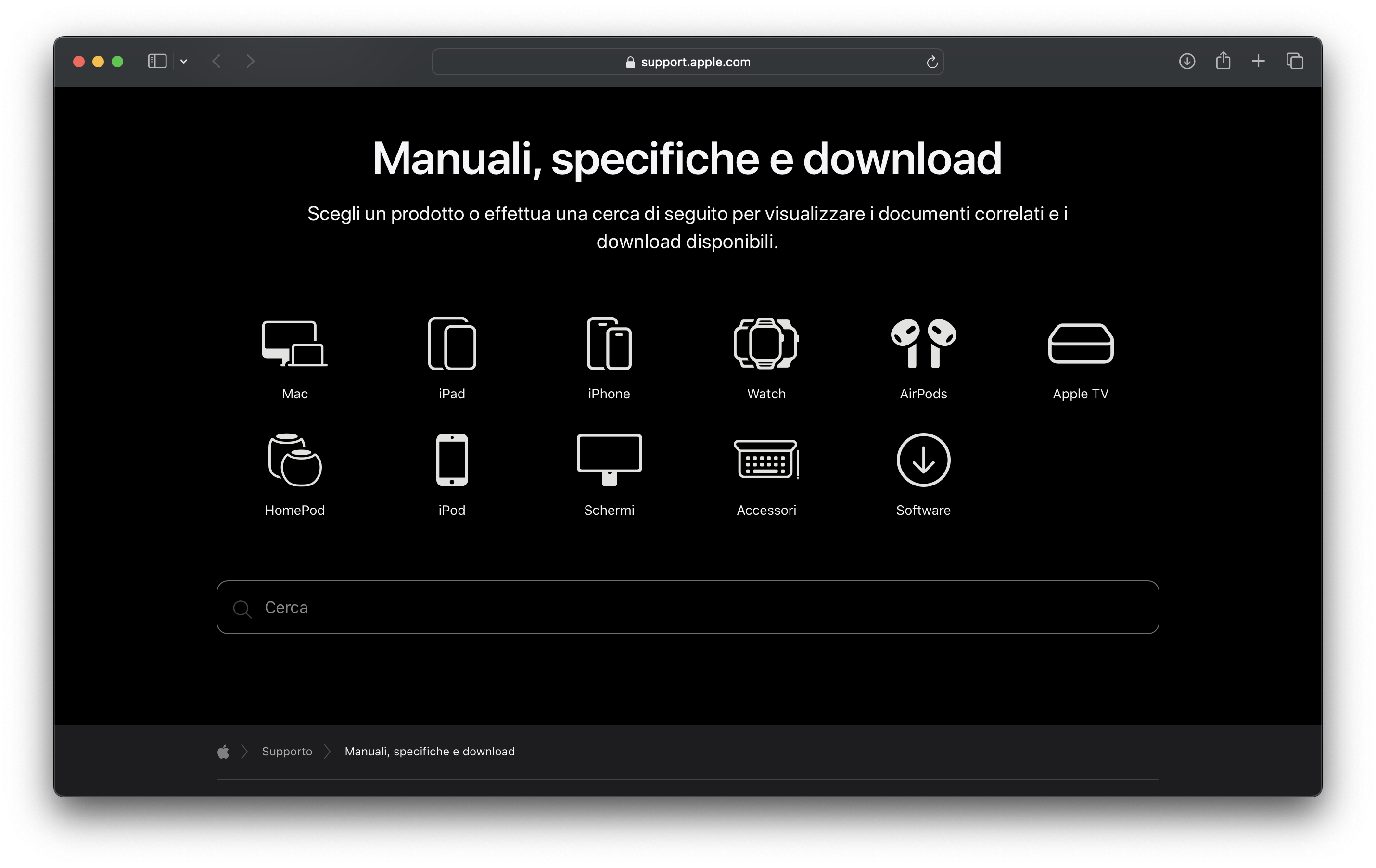Show Safari downloads list
Image resolution: width=1376 pixels, height=868 pixels.
point(1187,61)
